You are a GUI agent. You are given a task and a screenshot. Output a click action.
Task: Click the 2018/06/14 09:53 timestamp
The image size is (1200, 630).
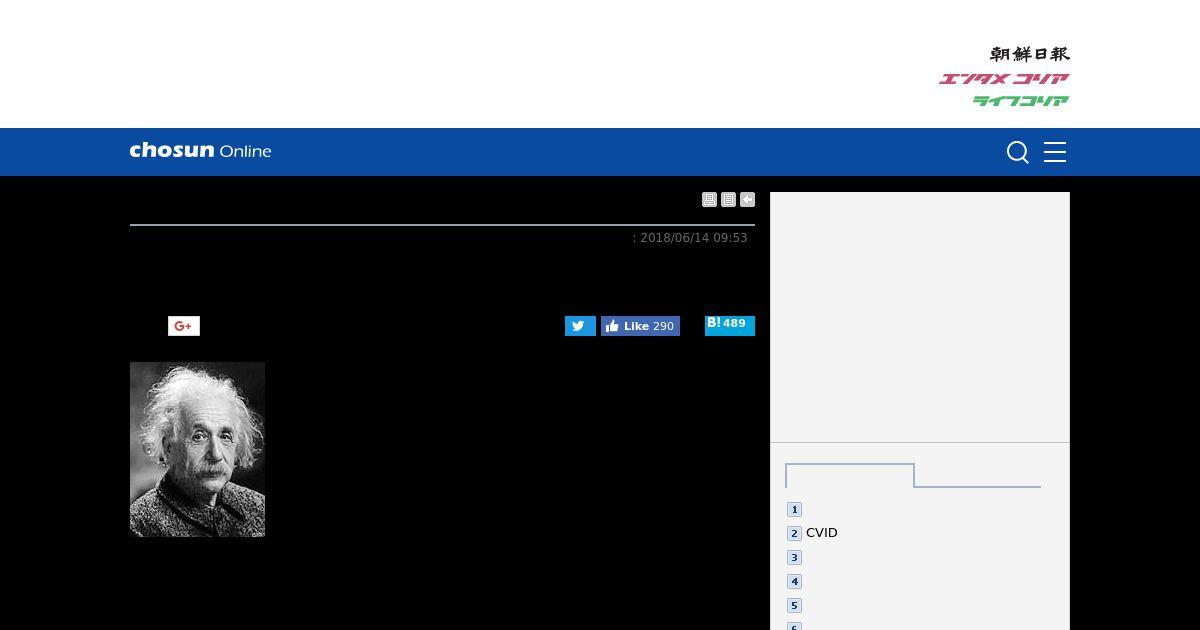tap(694, 238)
